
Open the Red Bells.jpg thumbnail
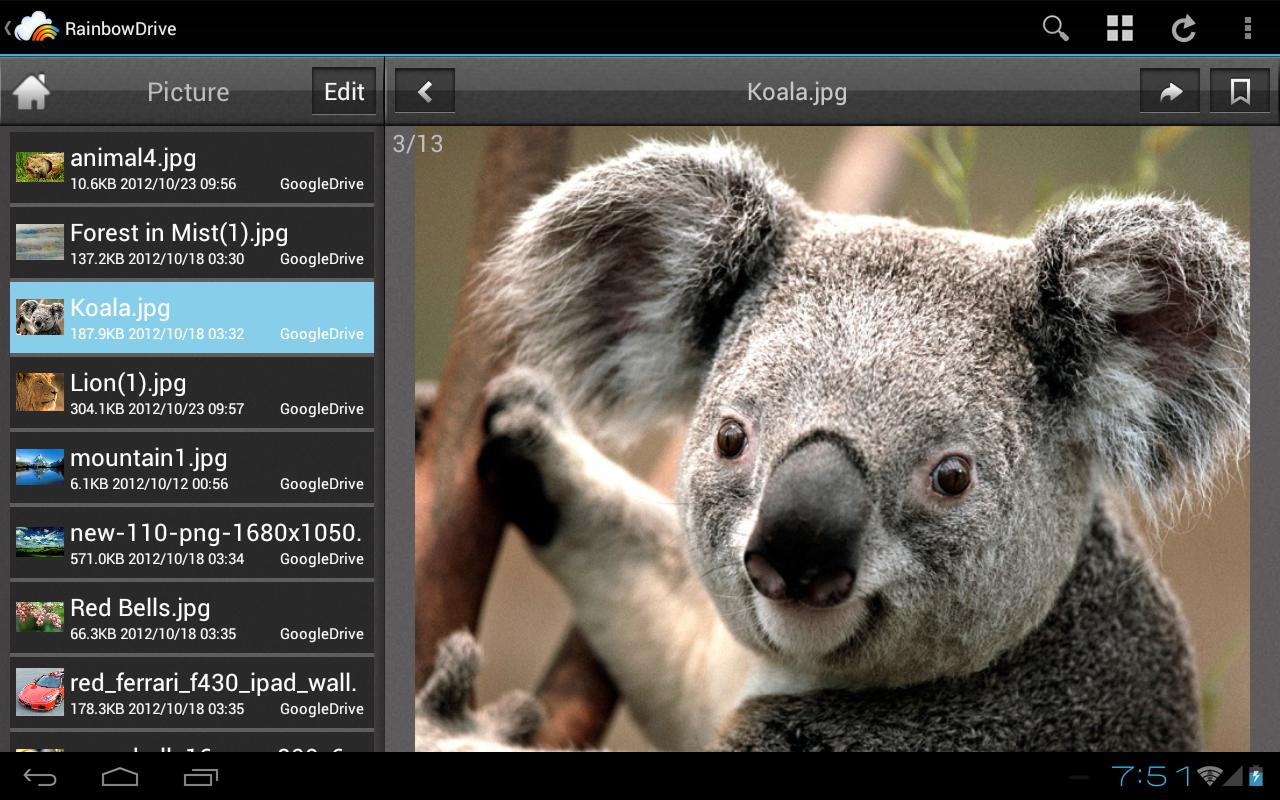(x=40, y=617)
